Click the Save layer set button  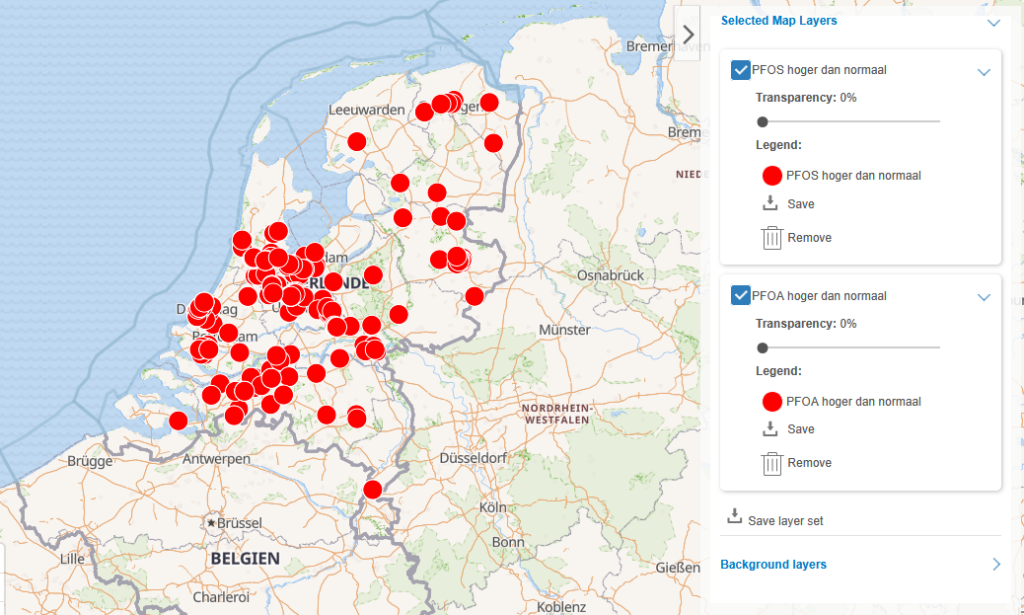coord(786,521)
